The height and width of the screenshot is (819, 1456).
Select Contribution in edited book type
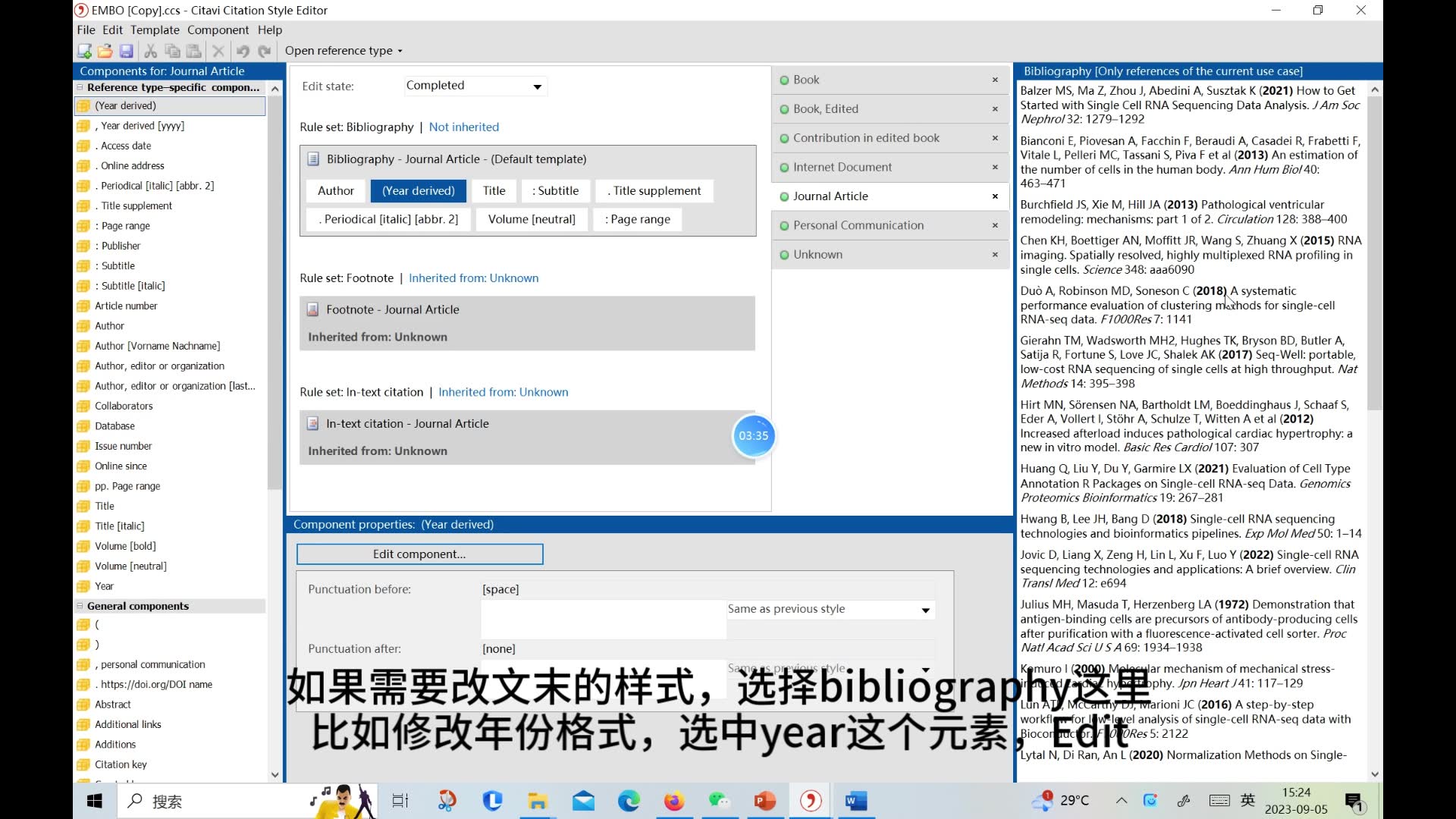(865, 138)
